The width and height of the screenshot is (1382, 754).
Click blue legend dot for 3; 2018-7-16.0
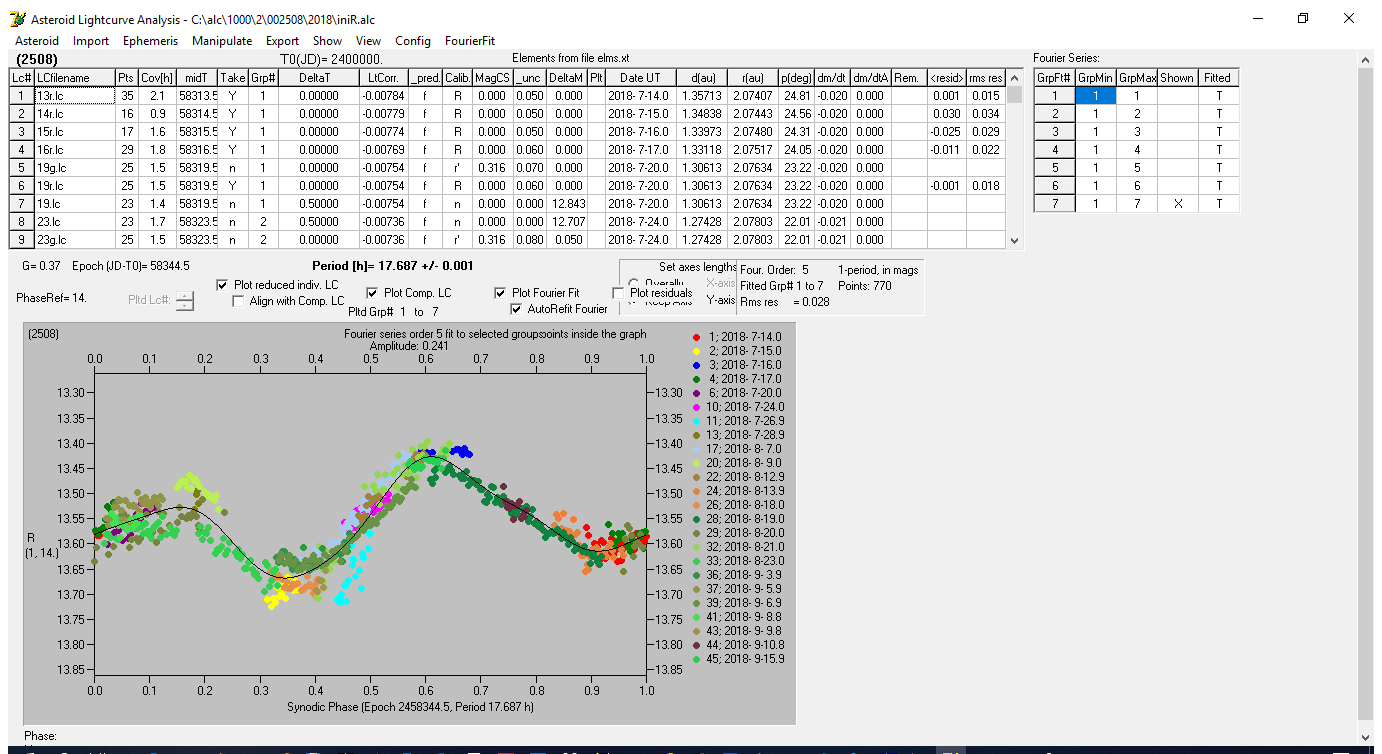point(696,365)
